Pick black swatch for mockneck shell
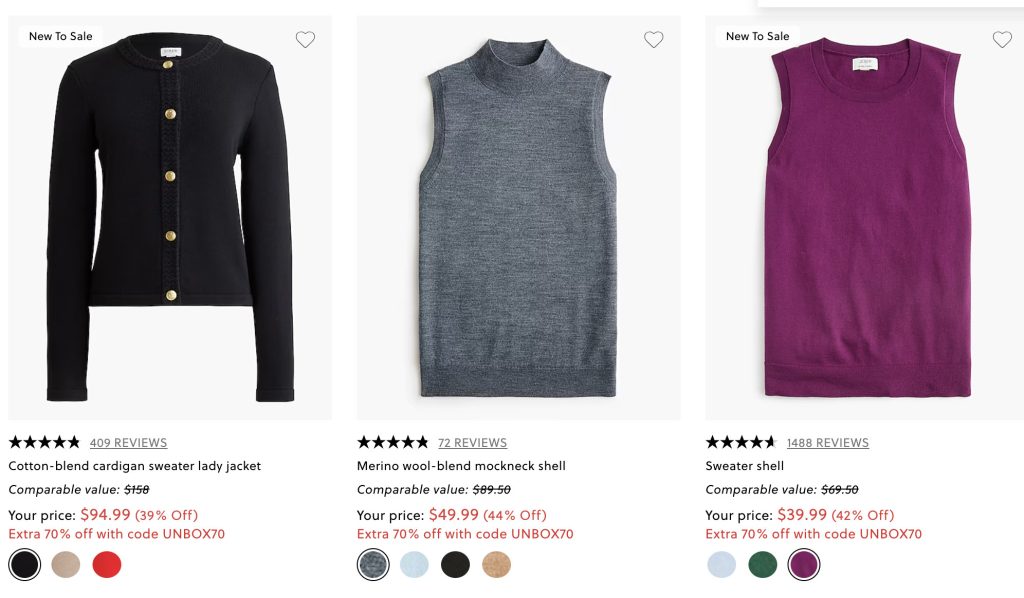 click(455, 565)
